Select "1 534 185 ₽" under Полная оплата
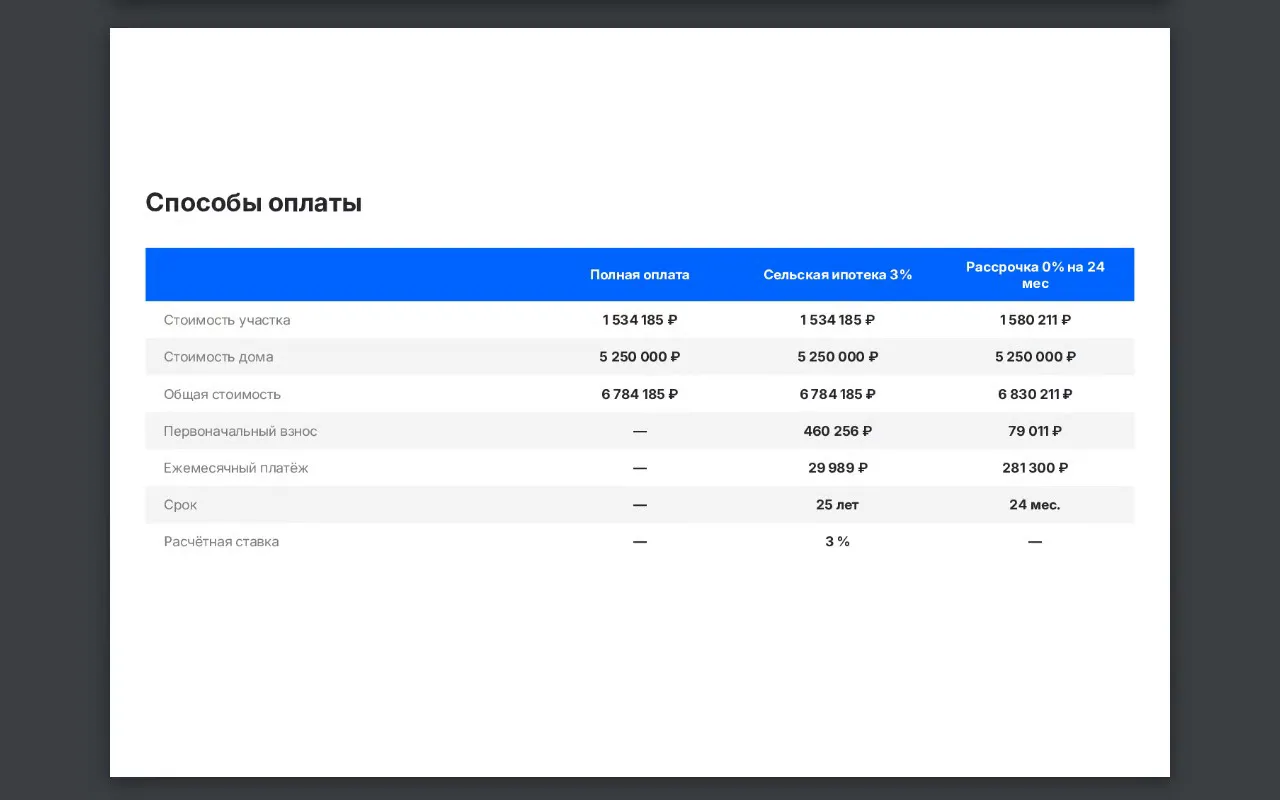 tap(640, 320)
